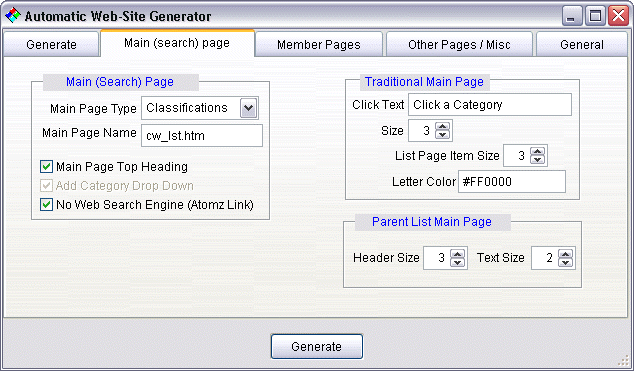Decrease the Header Size value

click(x=458, y=262)
